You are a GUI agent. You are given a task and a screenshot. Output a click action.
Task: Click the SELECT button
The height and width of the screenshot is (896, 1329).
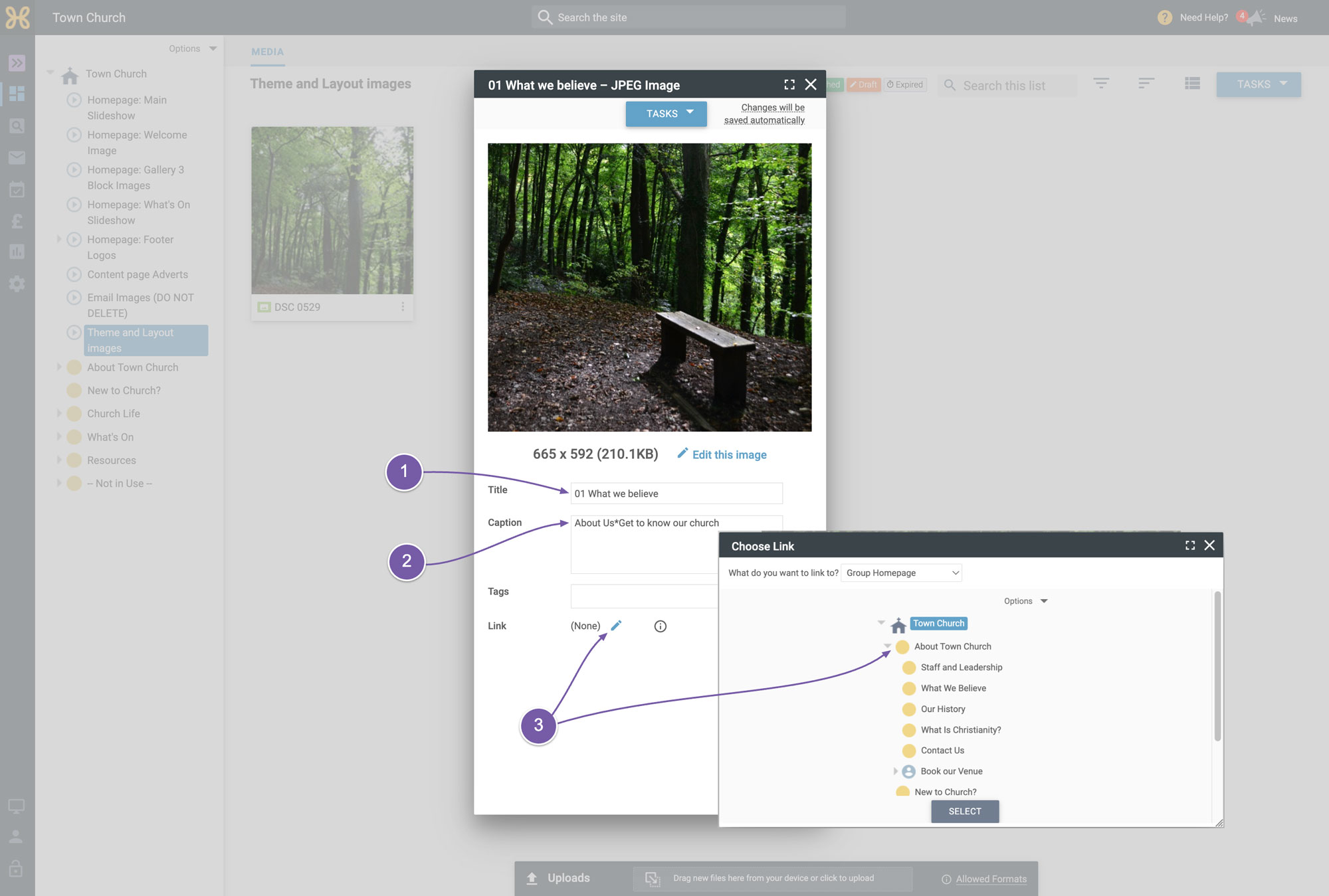click(965, 811)
